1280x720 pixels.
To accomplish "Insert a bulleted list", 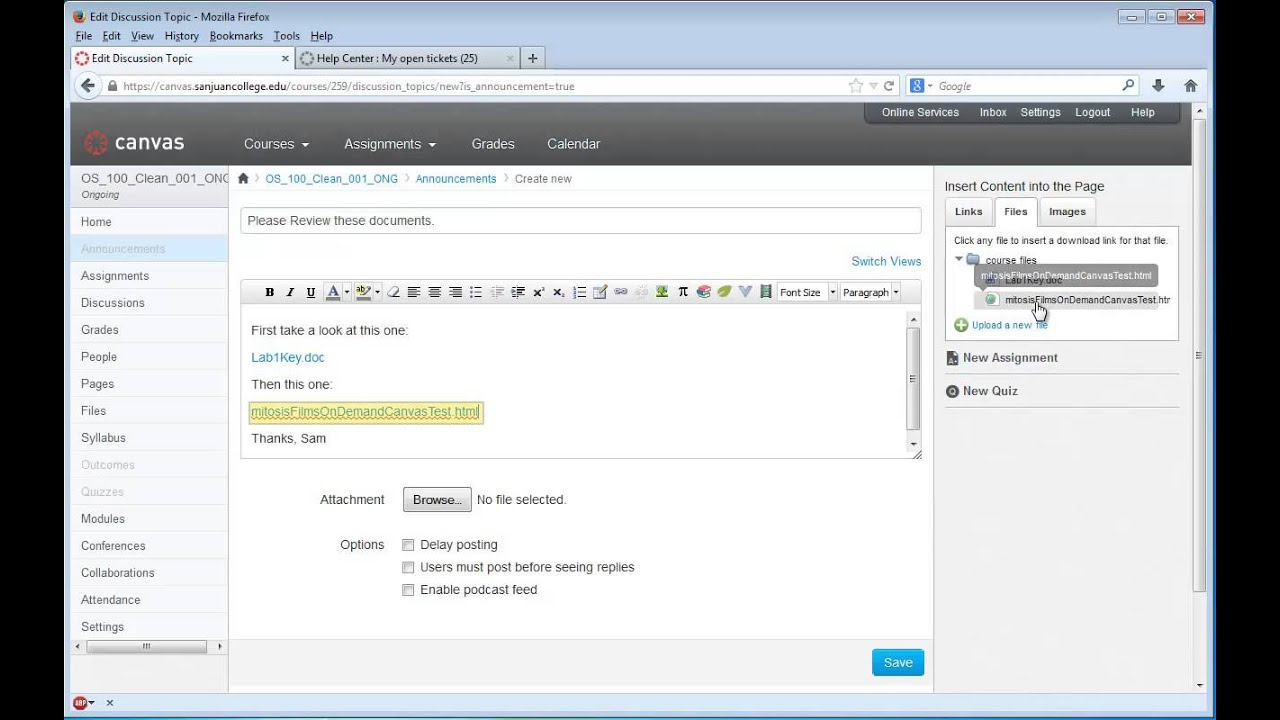I will 476,292.
